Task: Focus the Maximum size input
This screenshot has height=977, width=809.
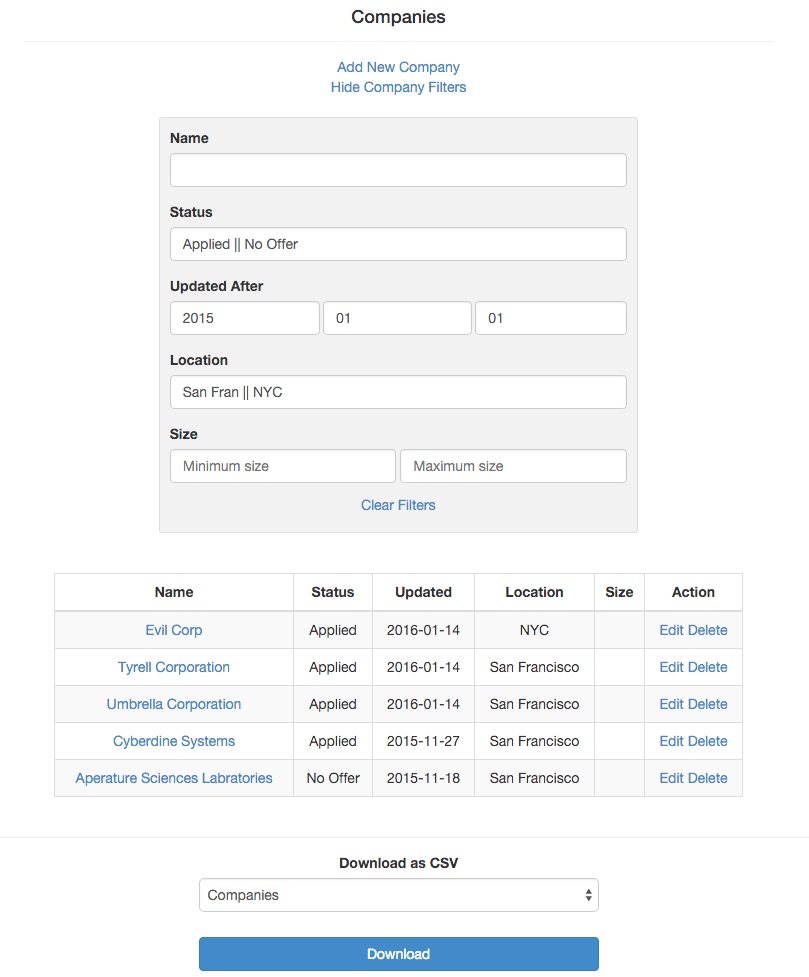Action: [x=514, y=466]
